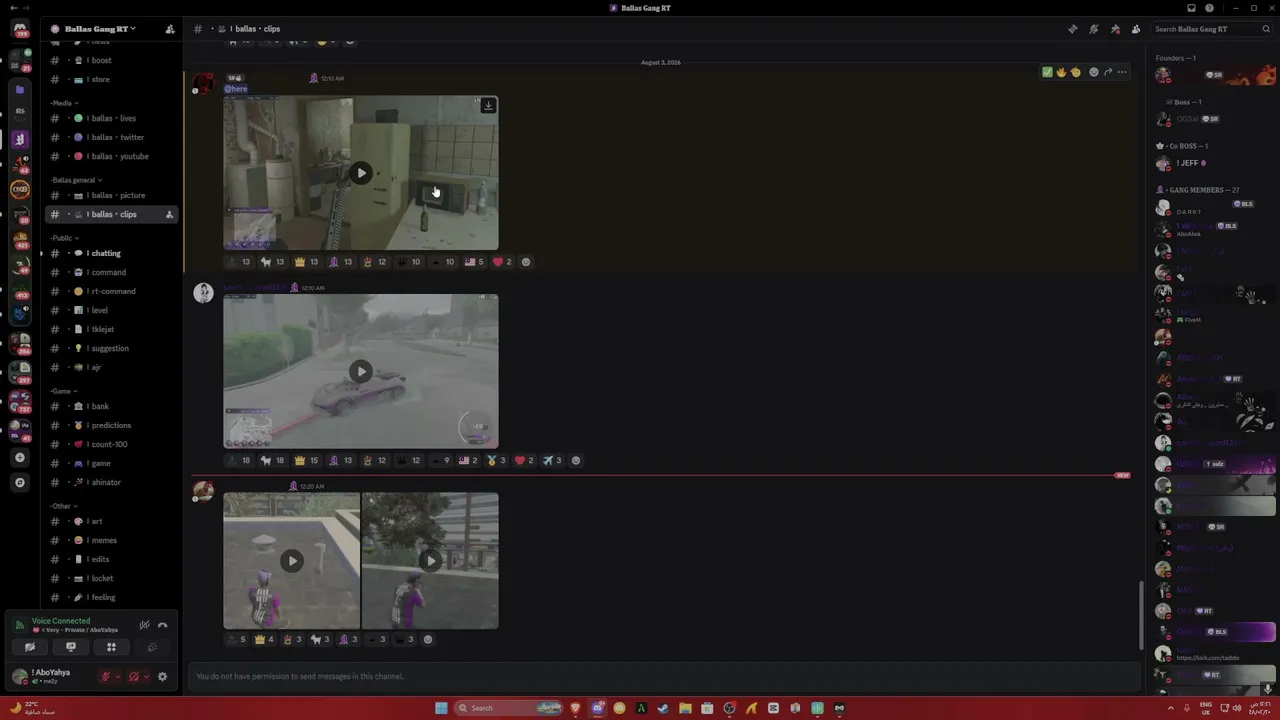The height and width of the screenshot is (720, 1280).
Task: Add a reaction under the racing car clip
Action: 575,461
